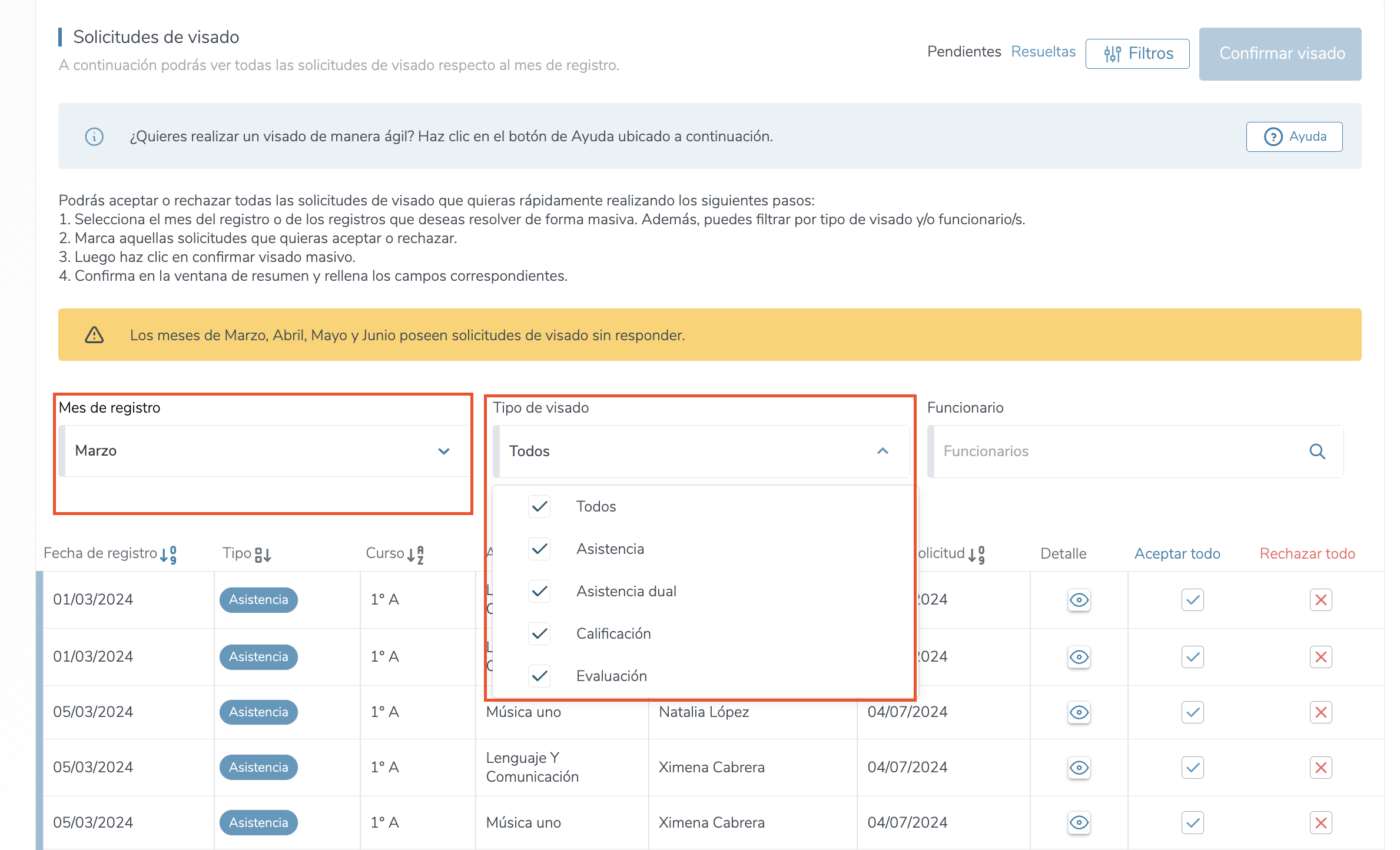1400x850 pixels.
Task: View details of last Música uno row
Action: (1079, 822)
